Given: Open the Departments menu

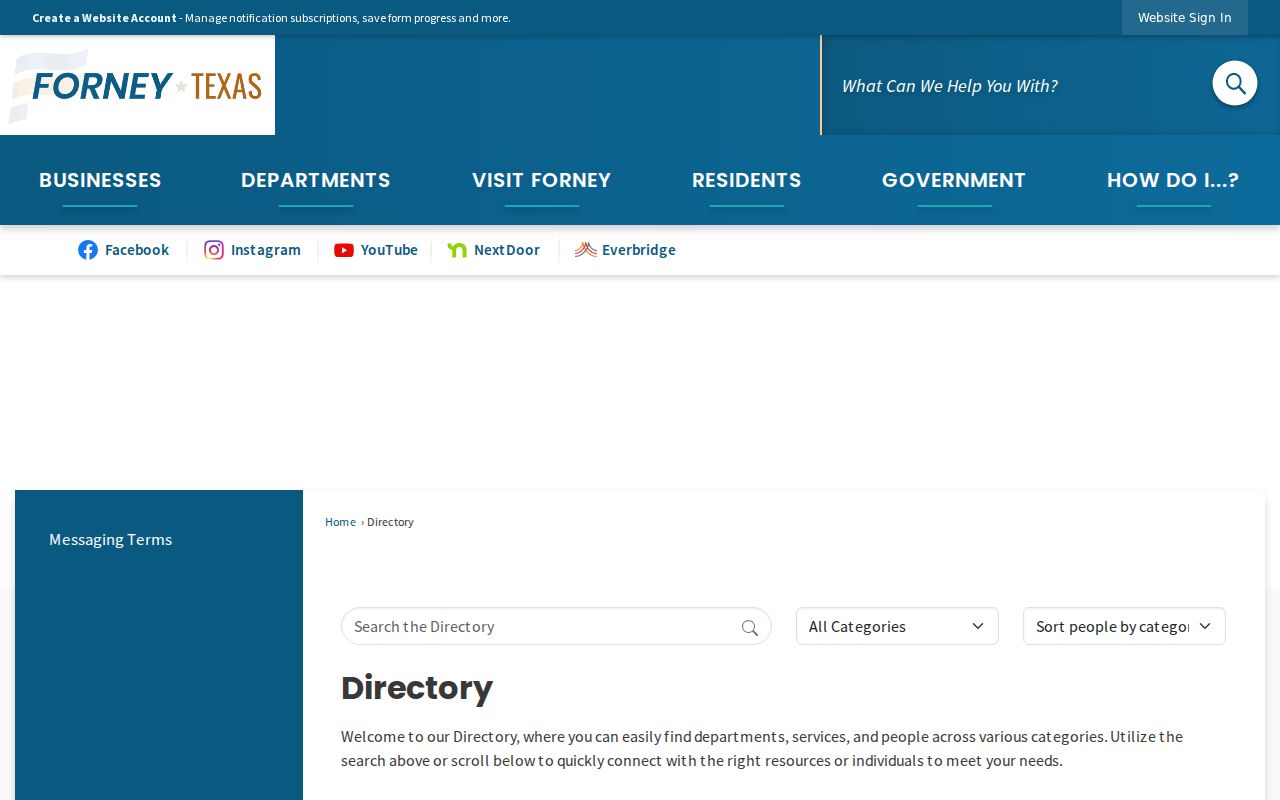Looking at the screenshot, I should [x=316, y=180].
